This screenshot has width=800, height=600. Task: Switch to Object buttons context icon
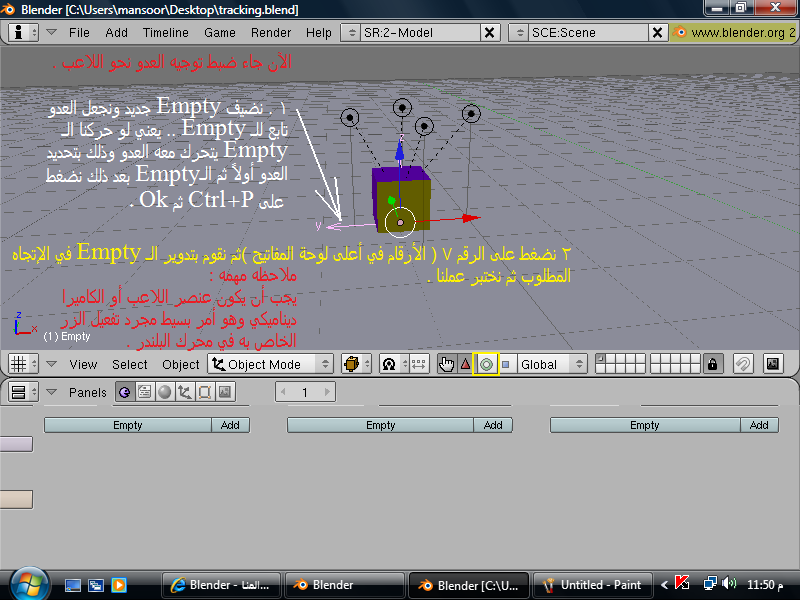pyautogui.click(x=185, y=392)
